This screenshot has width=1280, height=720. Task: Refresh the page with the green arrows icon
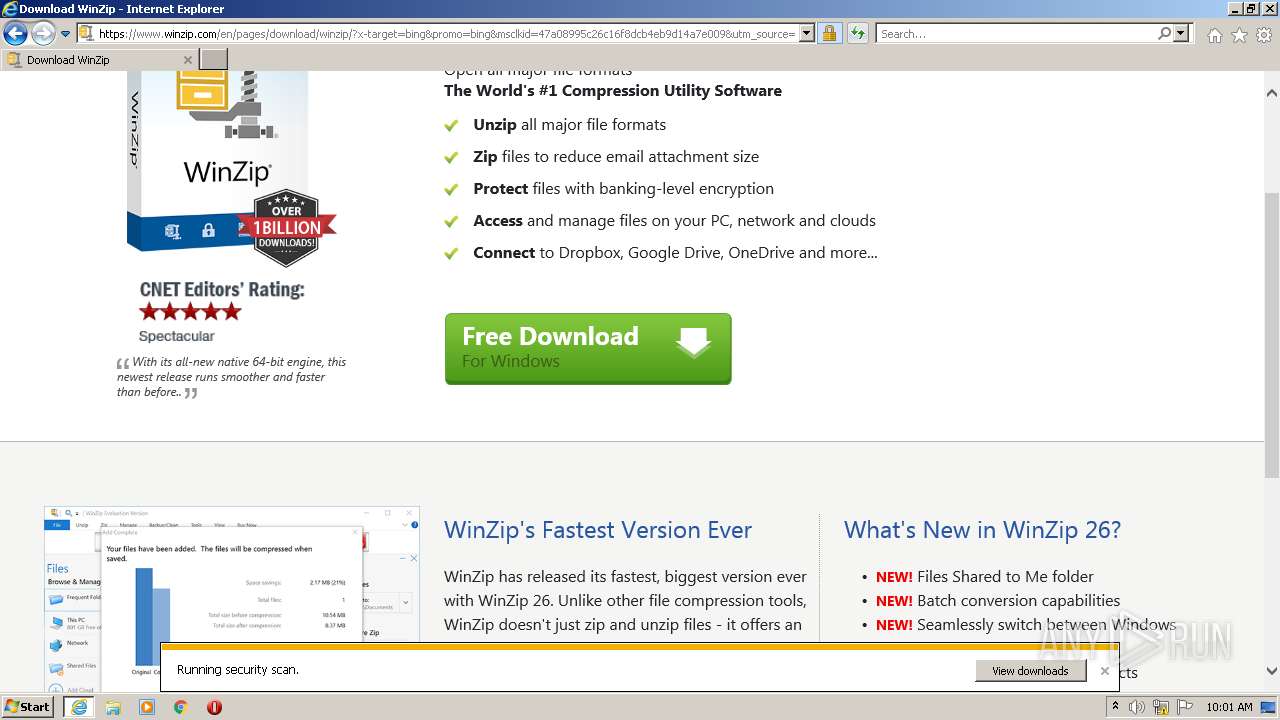pos(857,34)
